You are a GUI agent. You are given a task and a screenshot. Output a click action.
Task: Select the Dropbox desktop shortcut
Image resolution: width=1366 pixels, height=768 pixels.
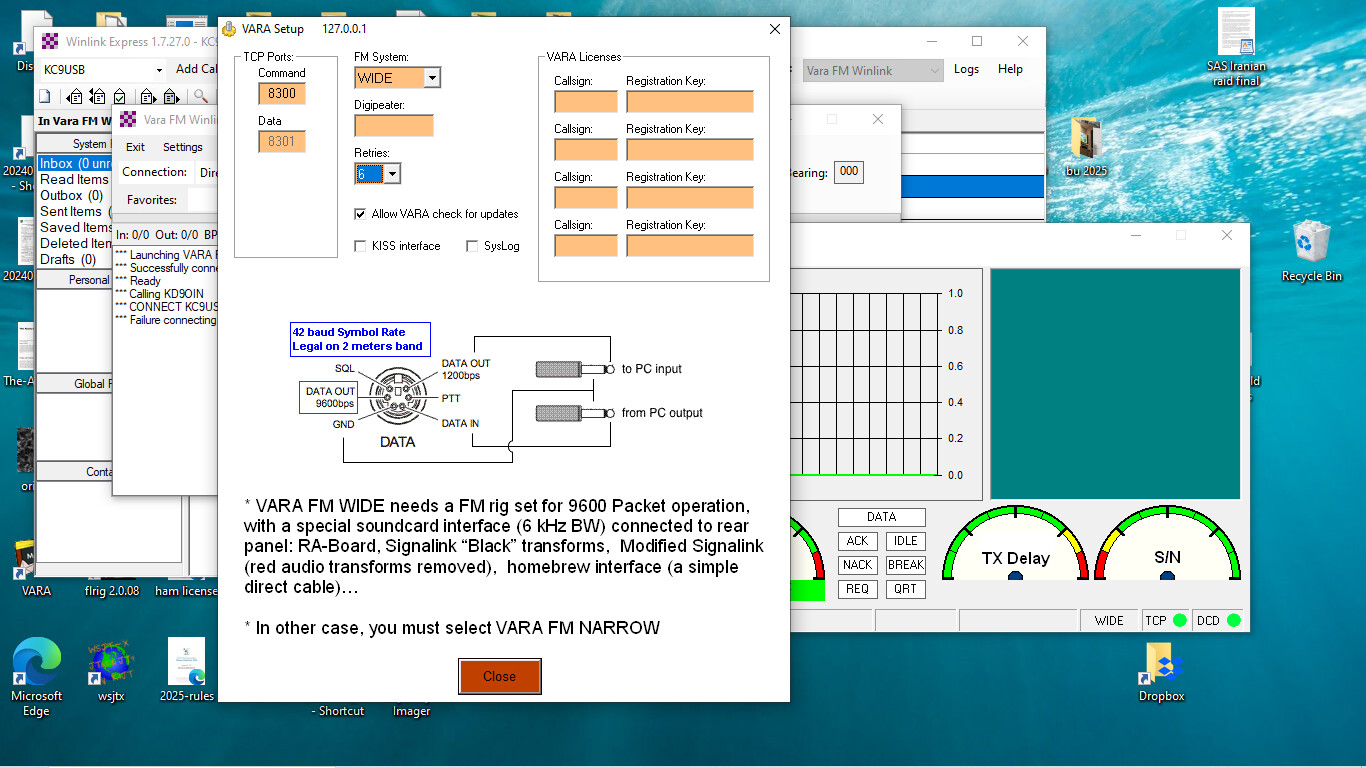1161,664
